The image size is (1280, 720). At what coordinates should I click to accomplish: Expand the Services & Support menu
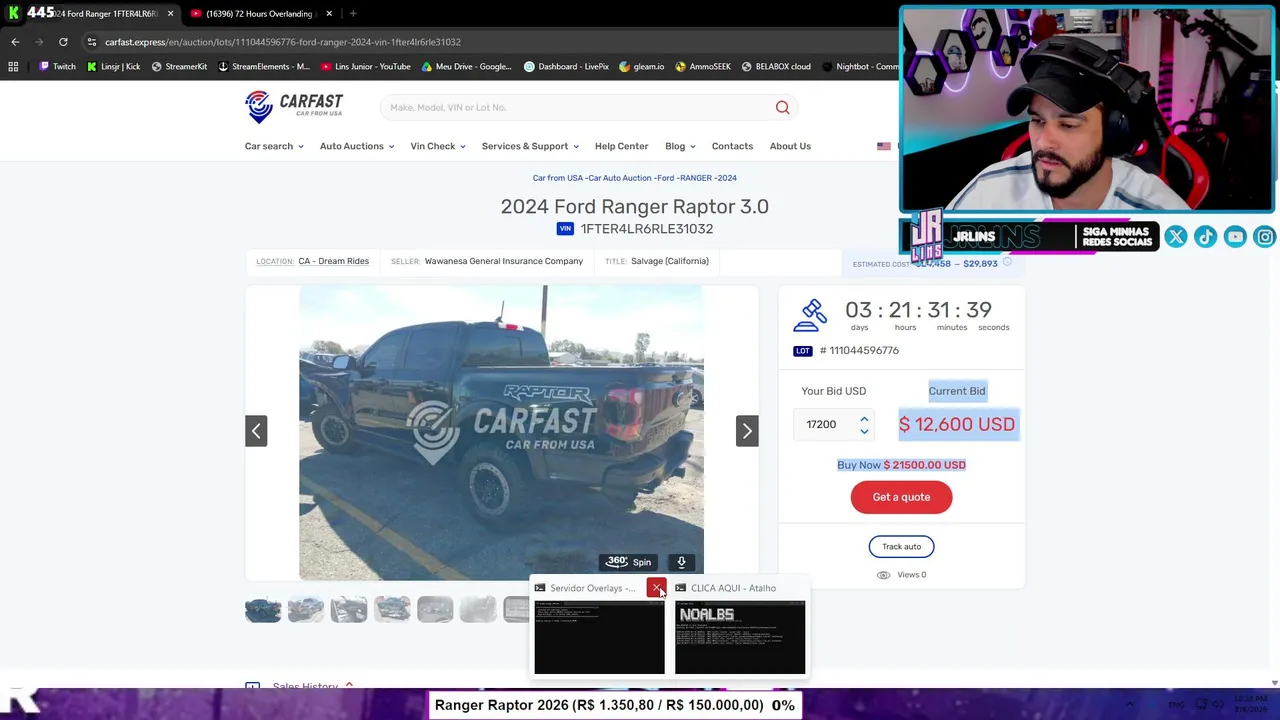[530, 146]
